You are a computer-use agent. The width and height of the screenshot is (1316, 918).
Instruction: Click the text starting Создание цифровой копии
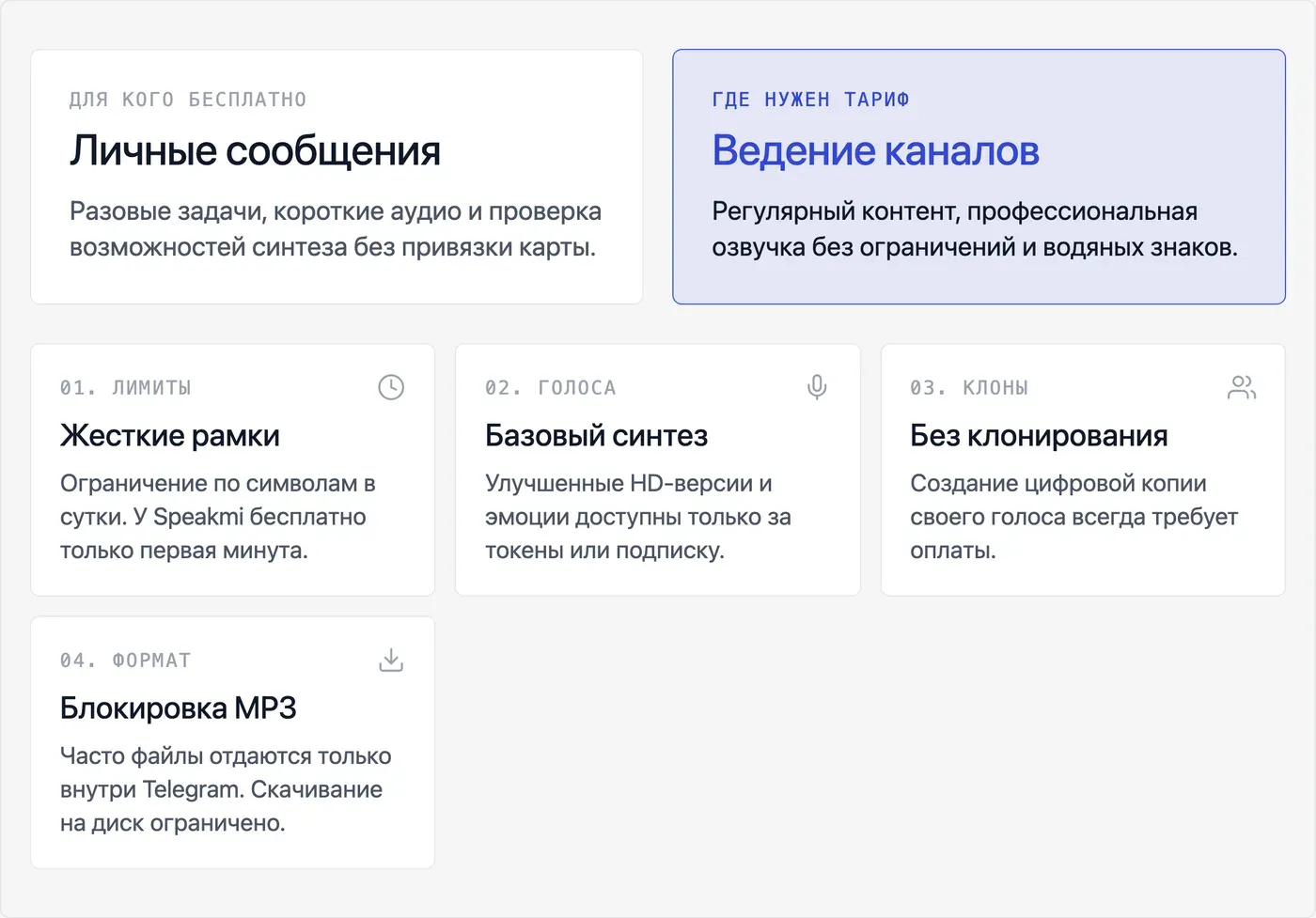1073,517
